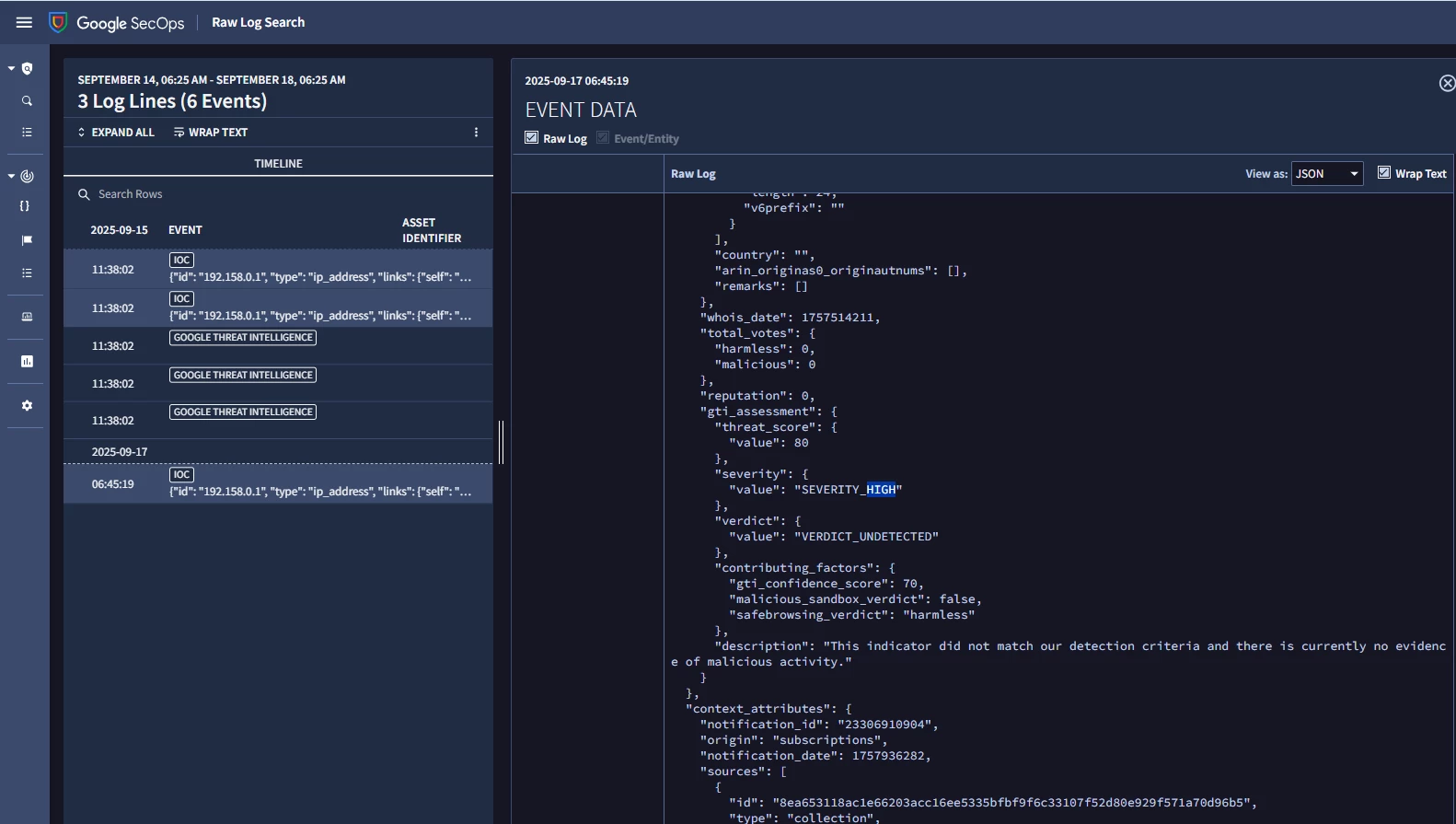Select the second 11:38:02 IOC log row
Viewport: 1456px width, 824px height.
tap(278, 308)
